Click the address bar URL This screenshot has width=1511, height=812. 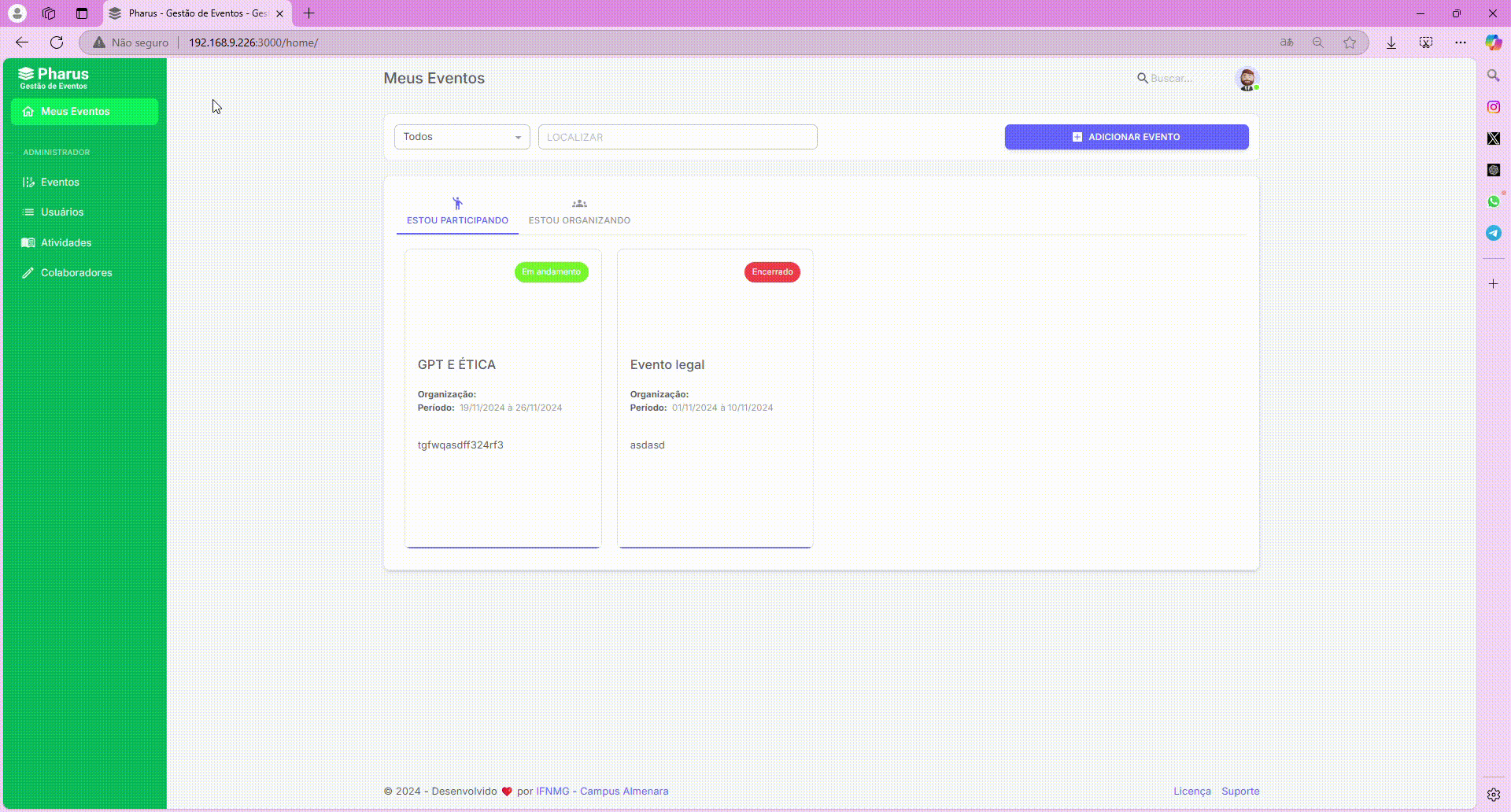[253, 42]
